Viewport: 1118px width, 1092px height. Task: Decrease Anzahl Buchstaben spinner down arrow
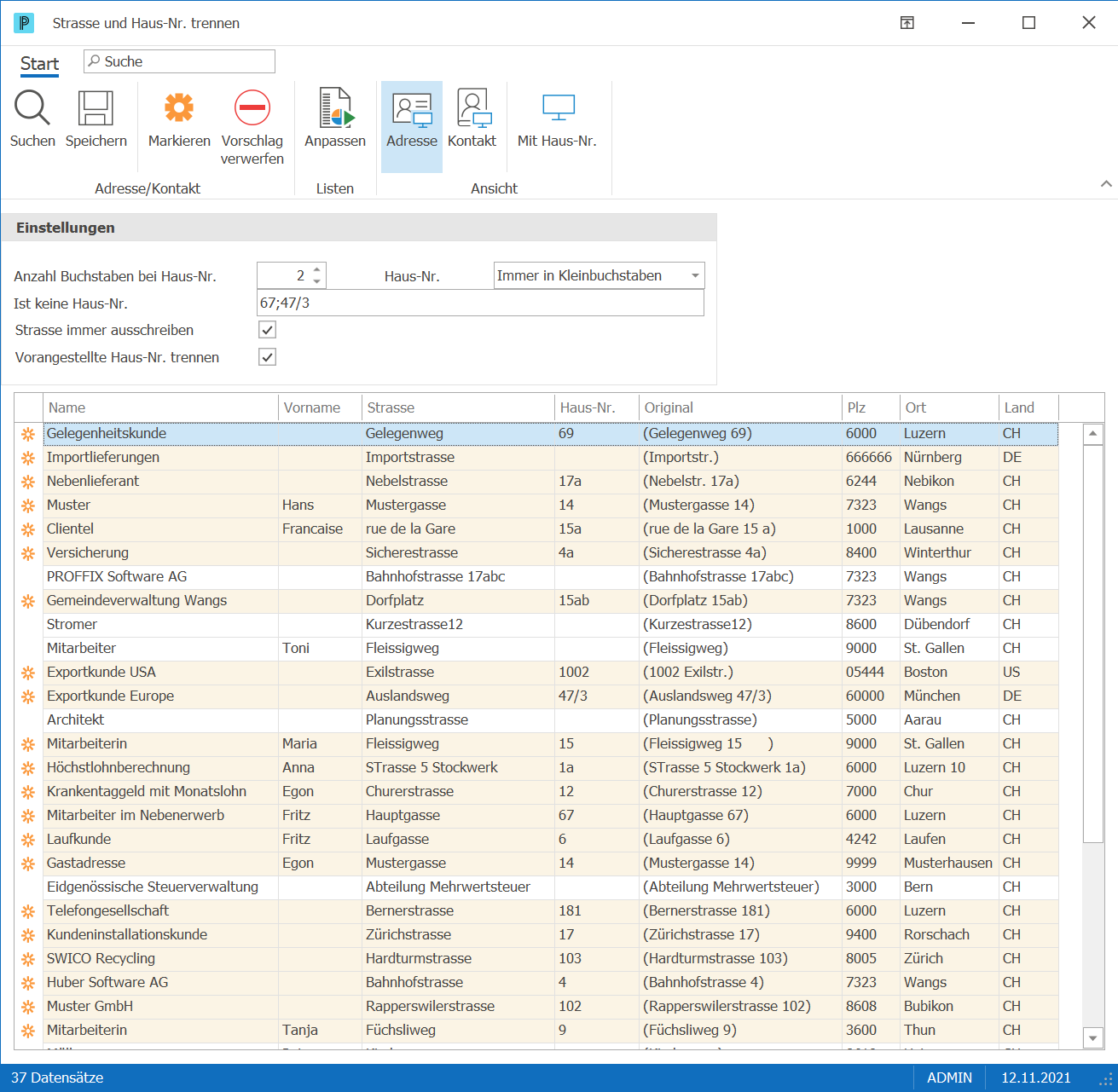pyautogui.click(x=316, y=281)
